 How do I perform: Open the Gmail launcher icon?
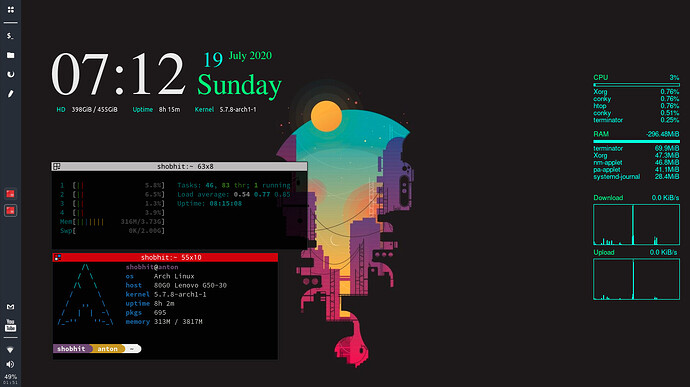(x=11, y=307)
